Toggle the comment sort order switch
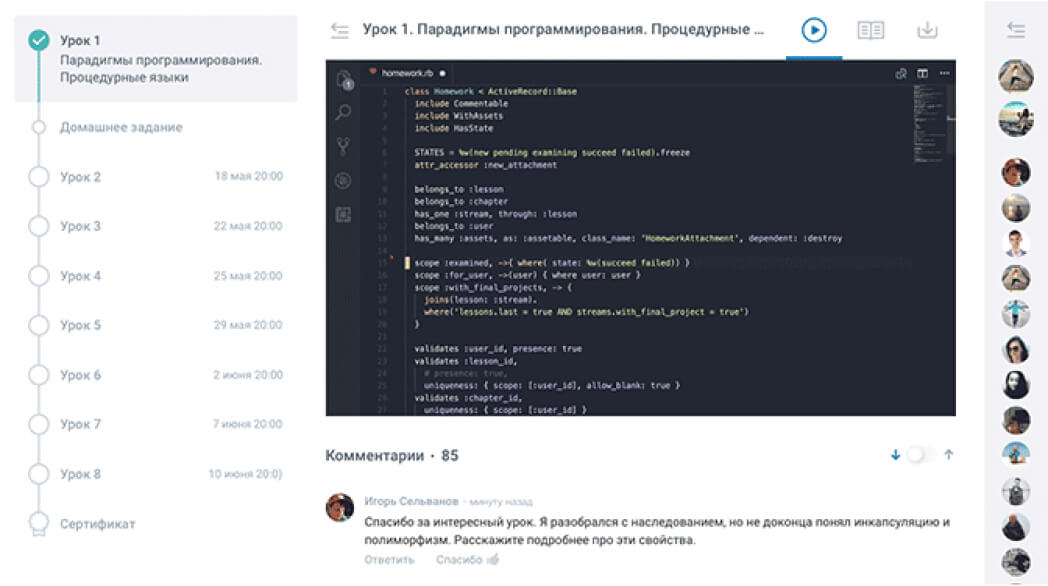The height and width of the screenshot is (586, 1048). [922, 455]
